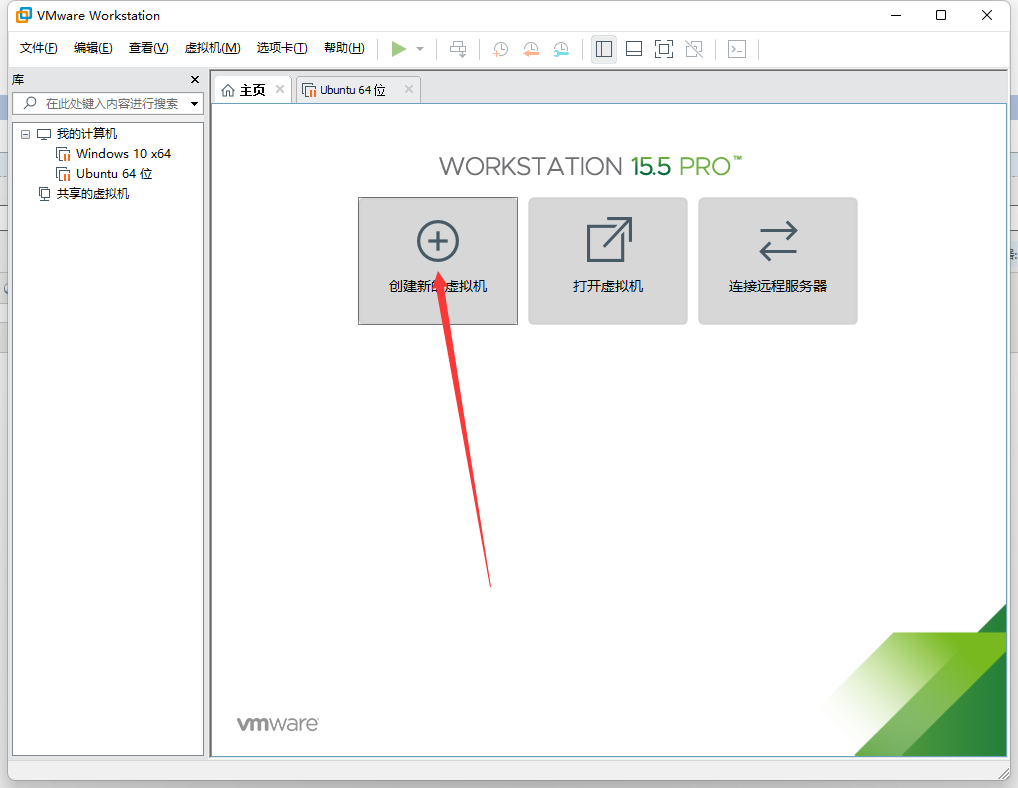Select 共享的虚拟机 in library tree
Screen dimensions: 1018x788
click(x=92, y=194)
